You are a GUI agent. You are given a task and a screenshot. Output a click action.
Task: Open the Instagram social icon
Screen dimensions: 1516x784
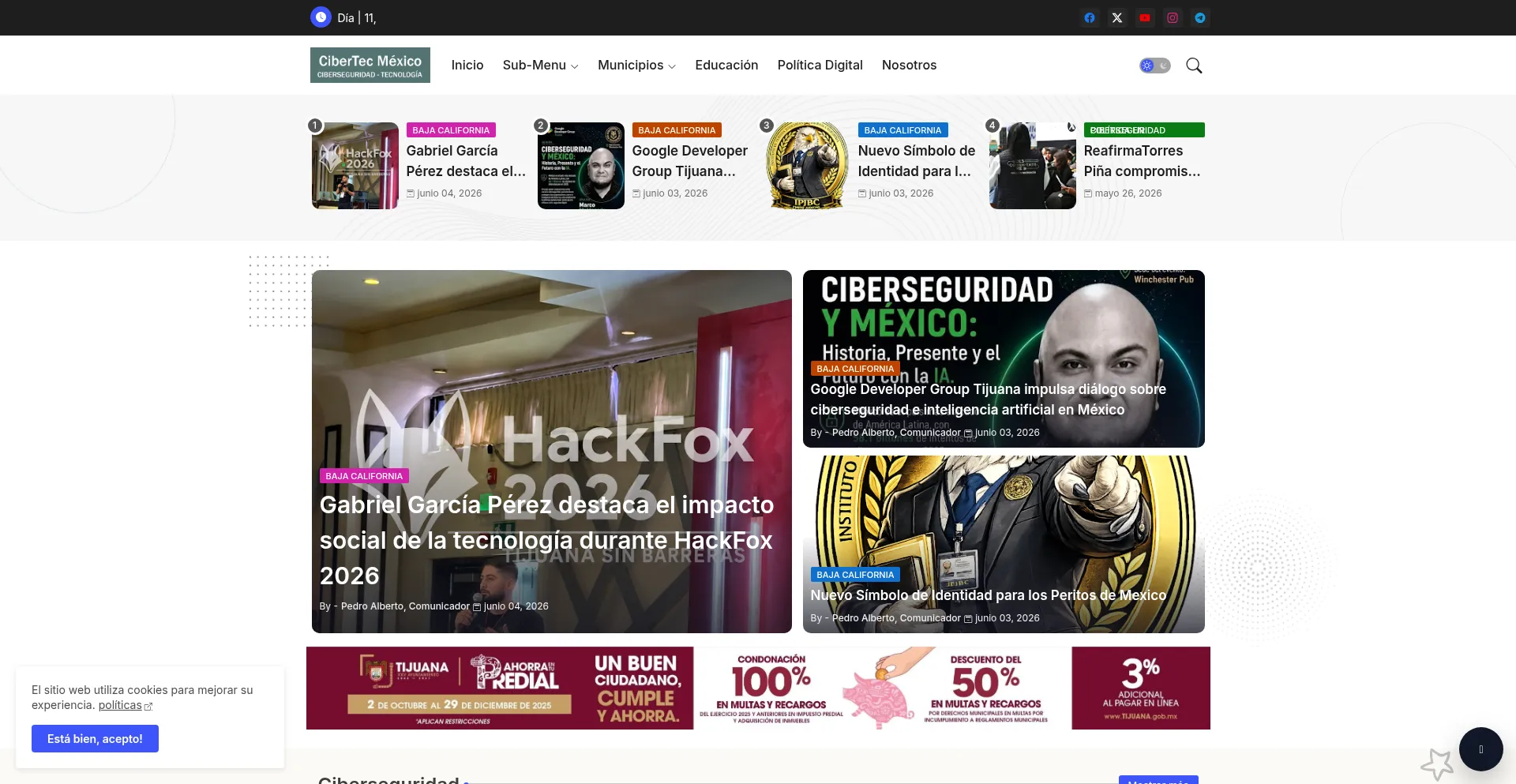pyautogui.click(x=1173, y=17)
